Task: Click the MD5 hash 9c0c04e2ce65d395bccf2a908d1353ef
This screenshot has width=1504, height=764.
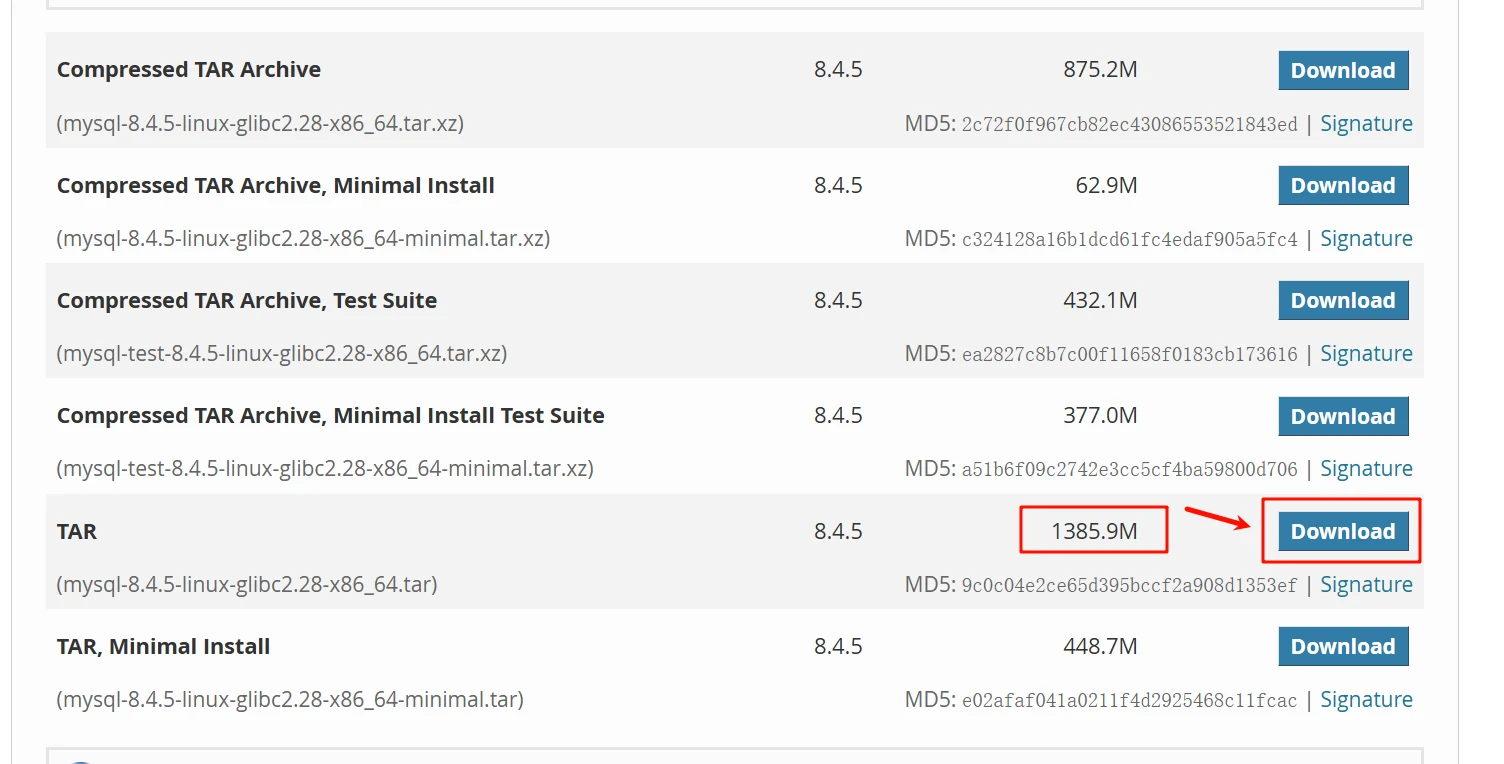Action: [x=1129, y=586]
